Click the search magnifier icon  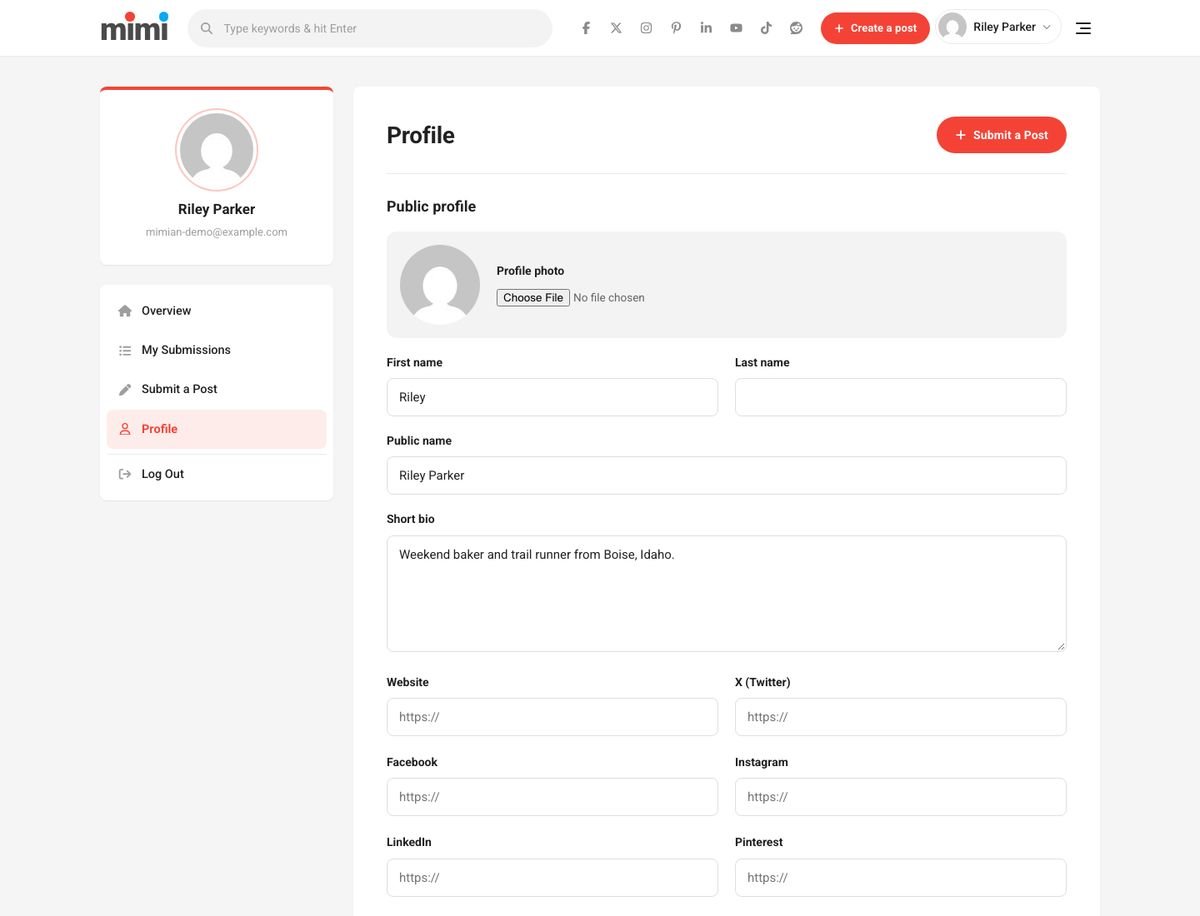click(x=207, y=28)
